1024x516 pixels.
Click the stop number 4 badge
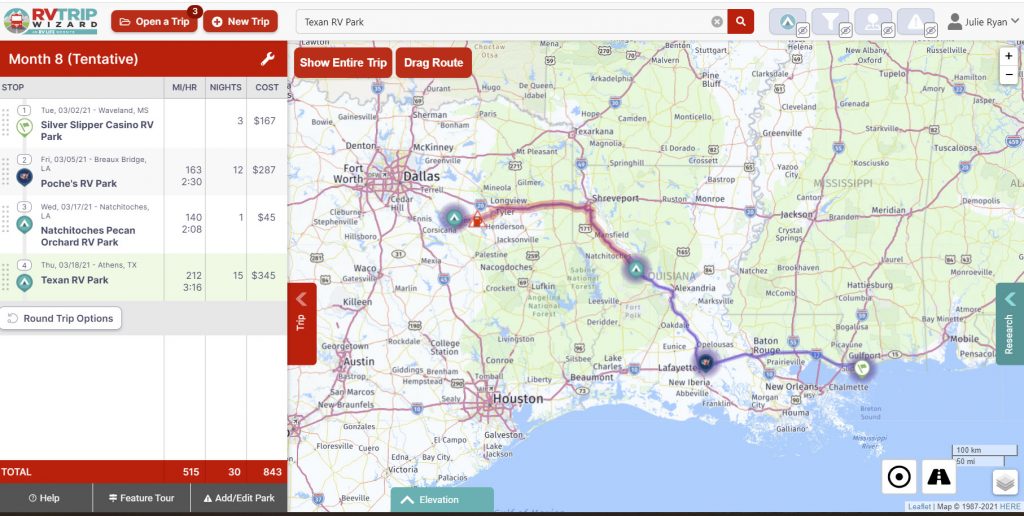point(24,265)
